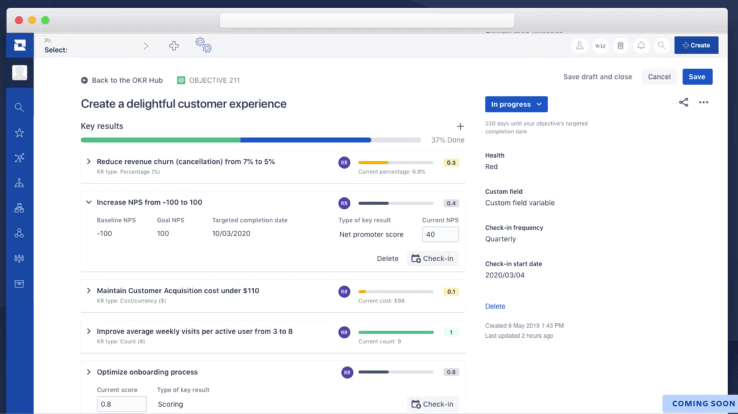This screenshot has width=738, height=414.
Task: Click the Reduce revenue churn progress bar
Action: [395, 162]
